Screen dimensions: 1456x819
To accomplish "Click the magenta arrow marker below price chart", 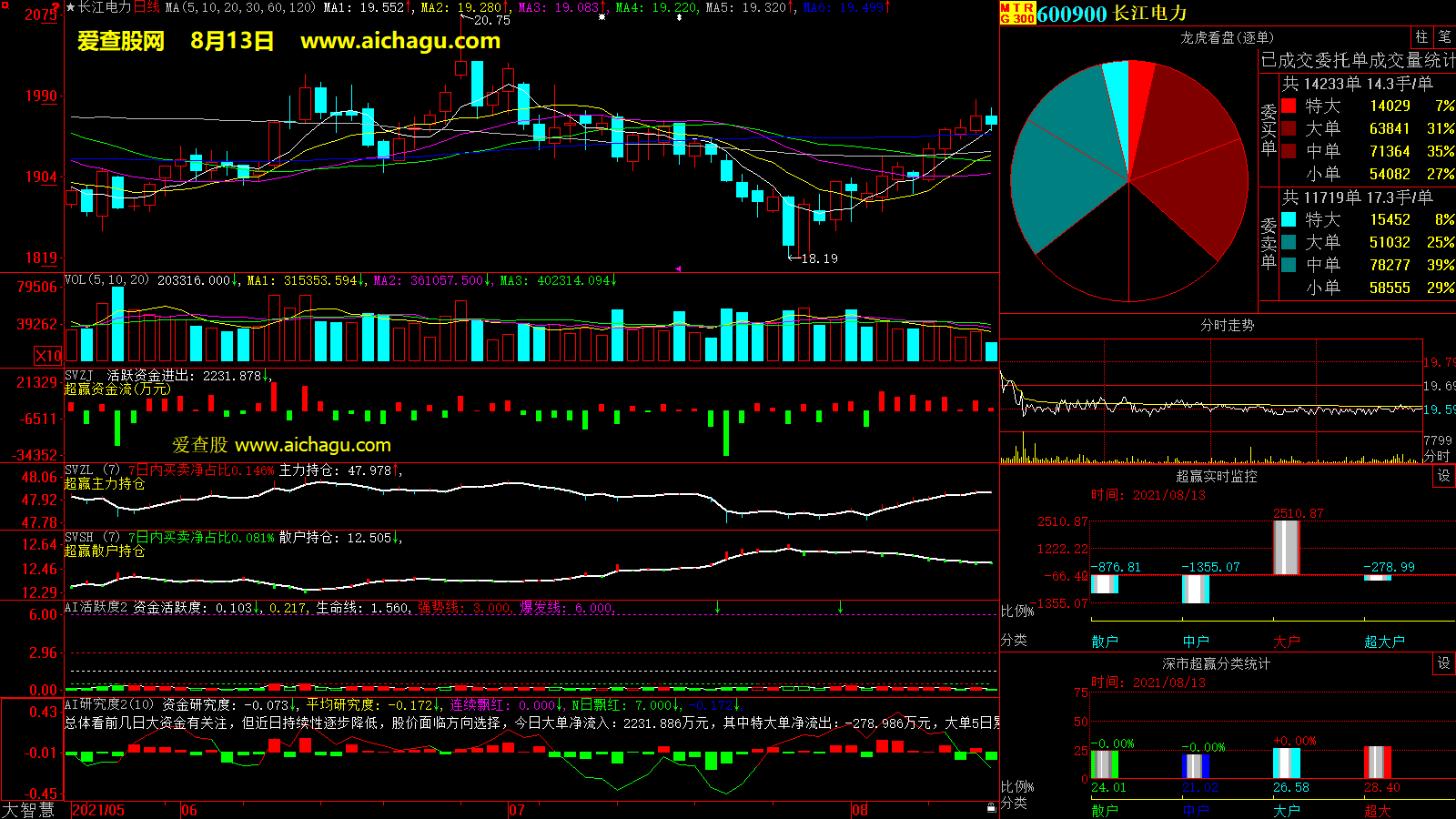I will click(x=677, y=268).
